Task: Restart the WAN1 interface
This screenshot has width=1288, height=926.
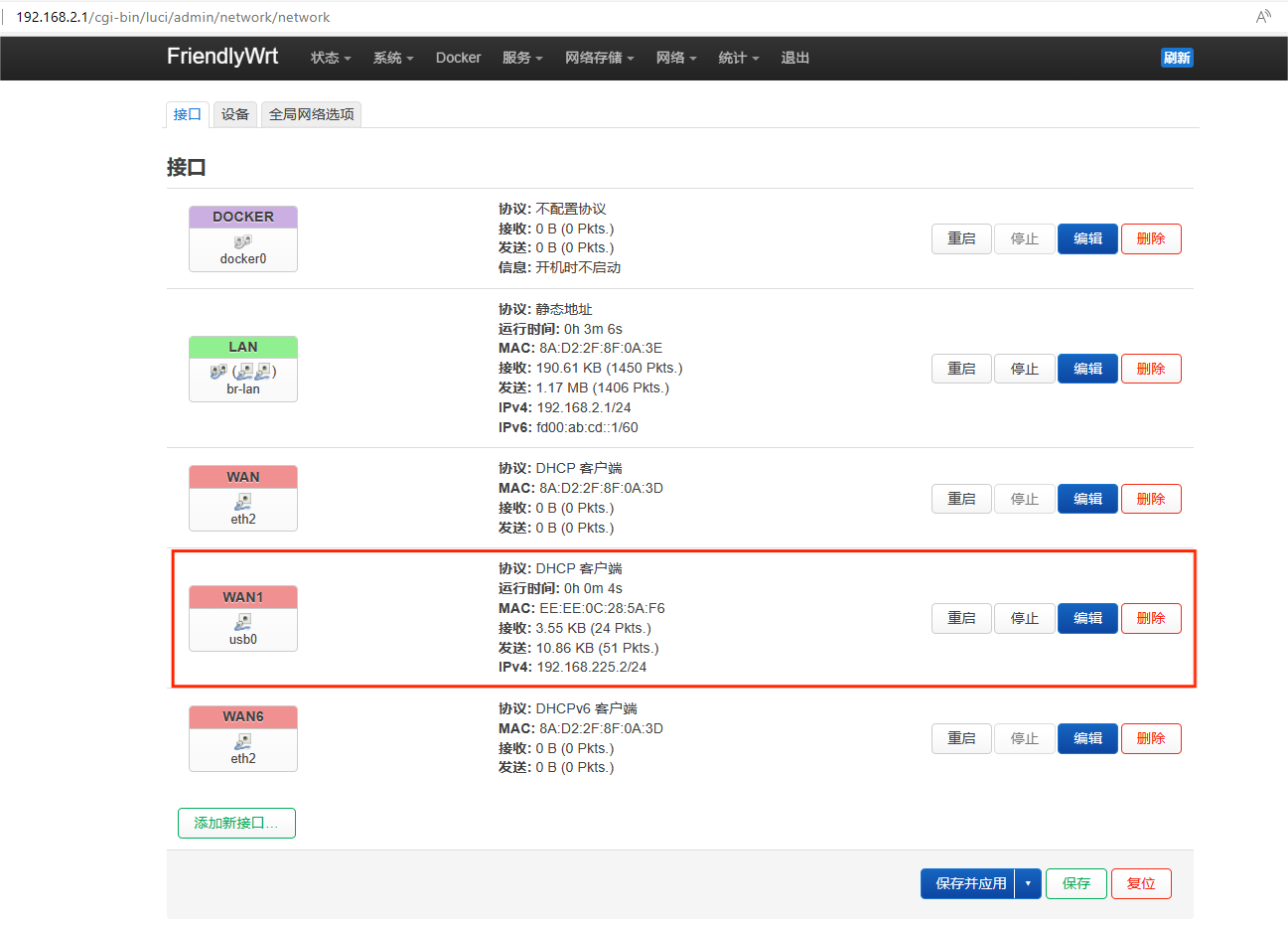Action: pyautogui.click(x=961, y=618)
